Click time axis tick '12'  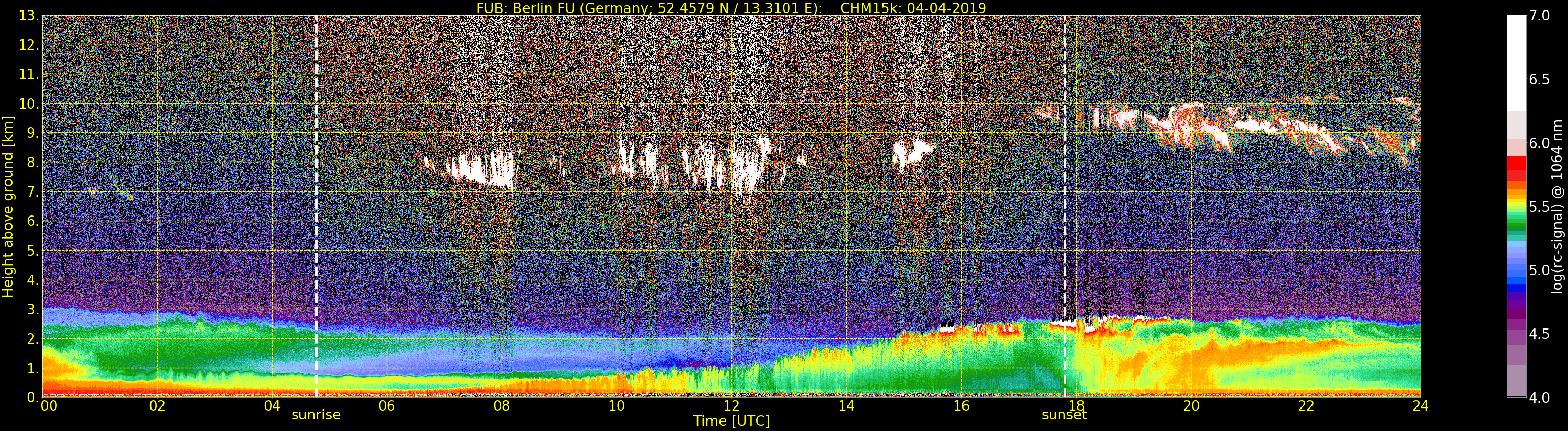(x=731, y=406)
